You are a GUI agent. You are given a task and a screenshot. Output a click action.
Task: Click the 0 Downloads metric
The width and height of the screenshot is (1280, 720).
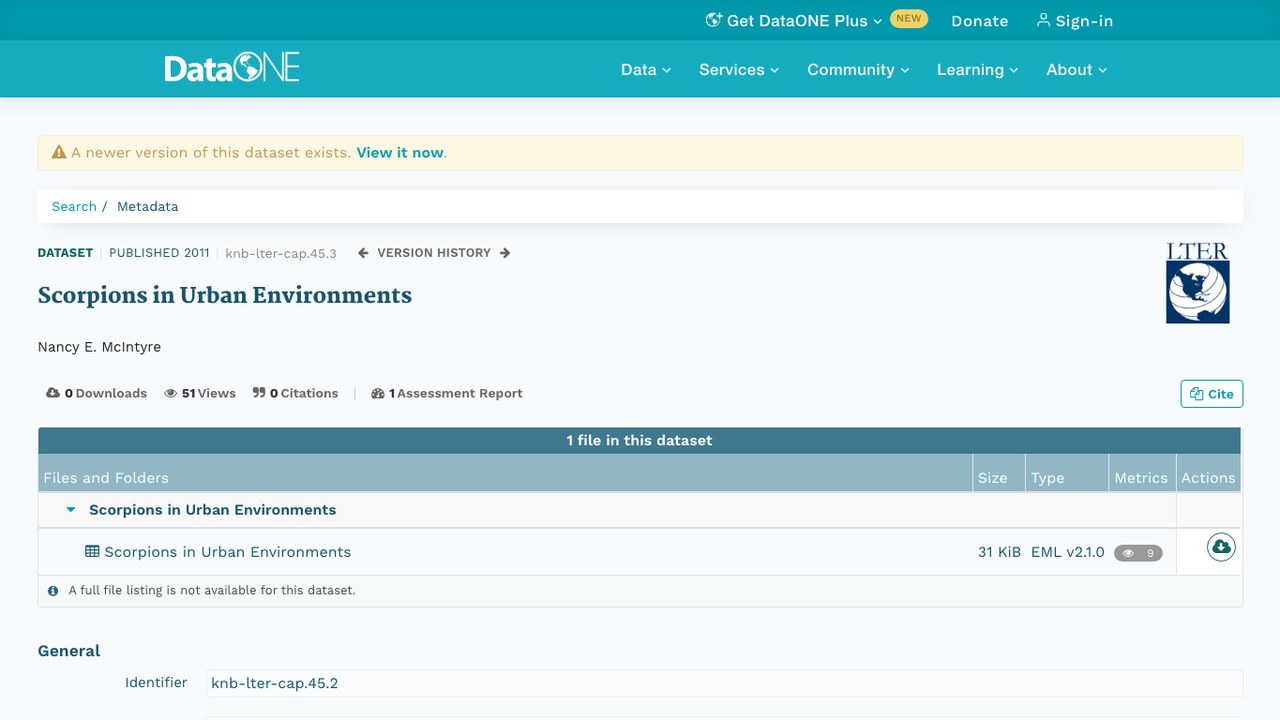tap(97, 394)
